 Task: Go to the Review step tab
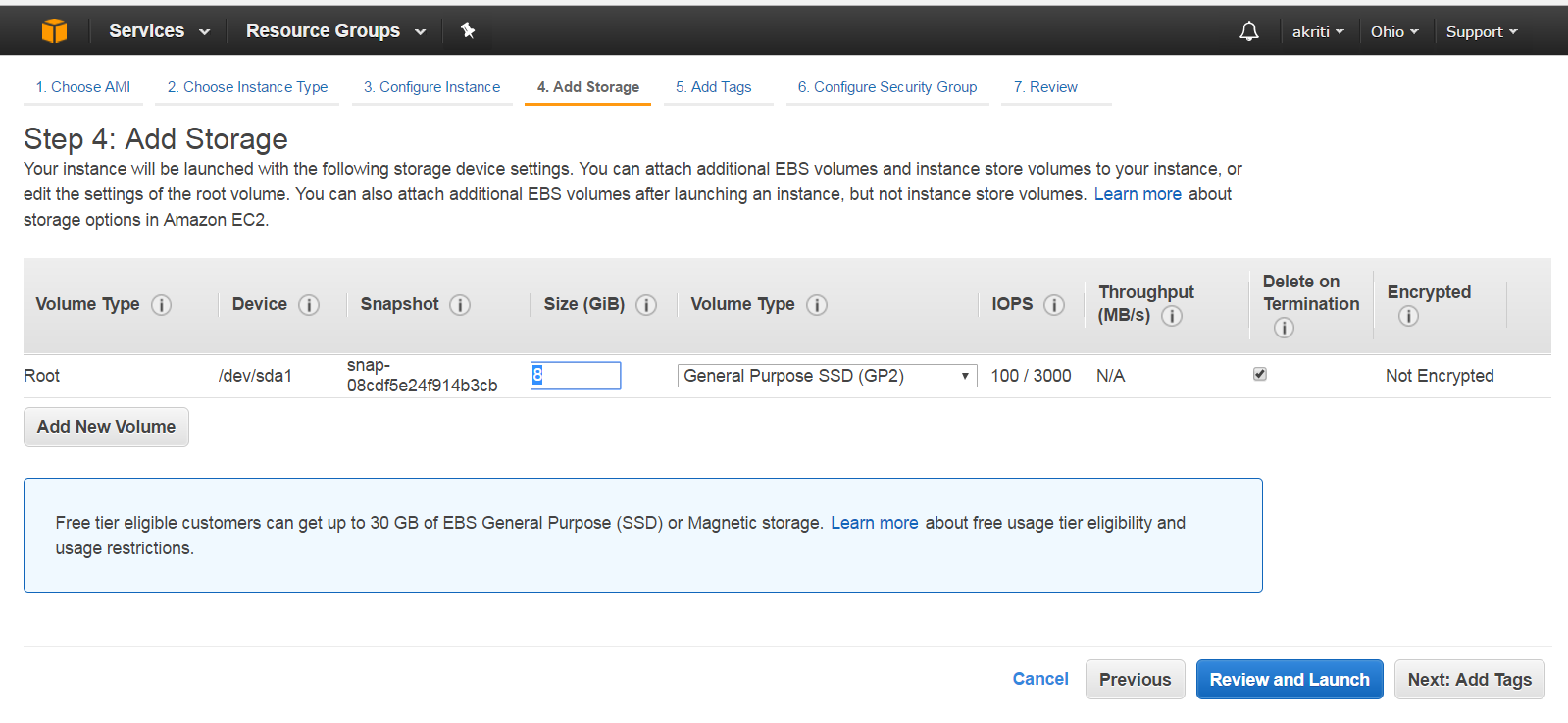click(x=1046, y=87)
